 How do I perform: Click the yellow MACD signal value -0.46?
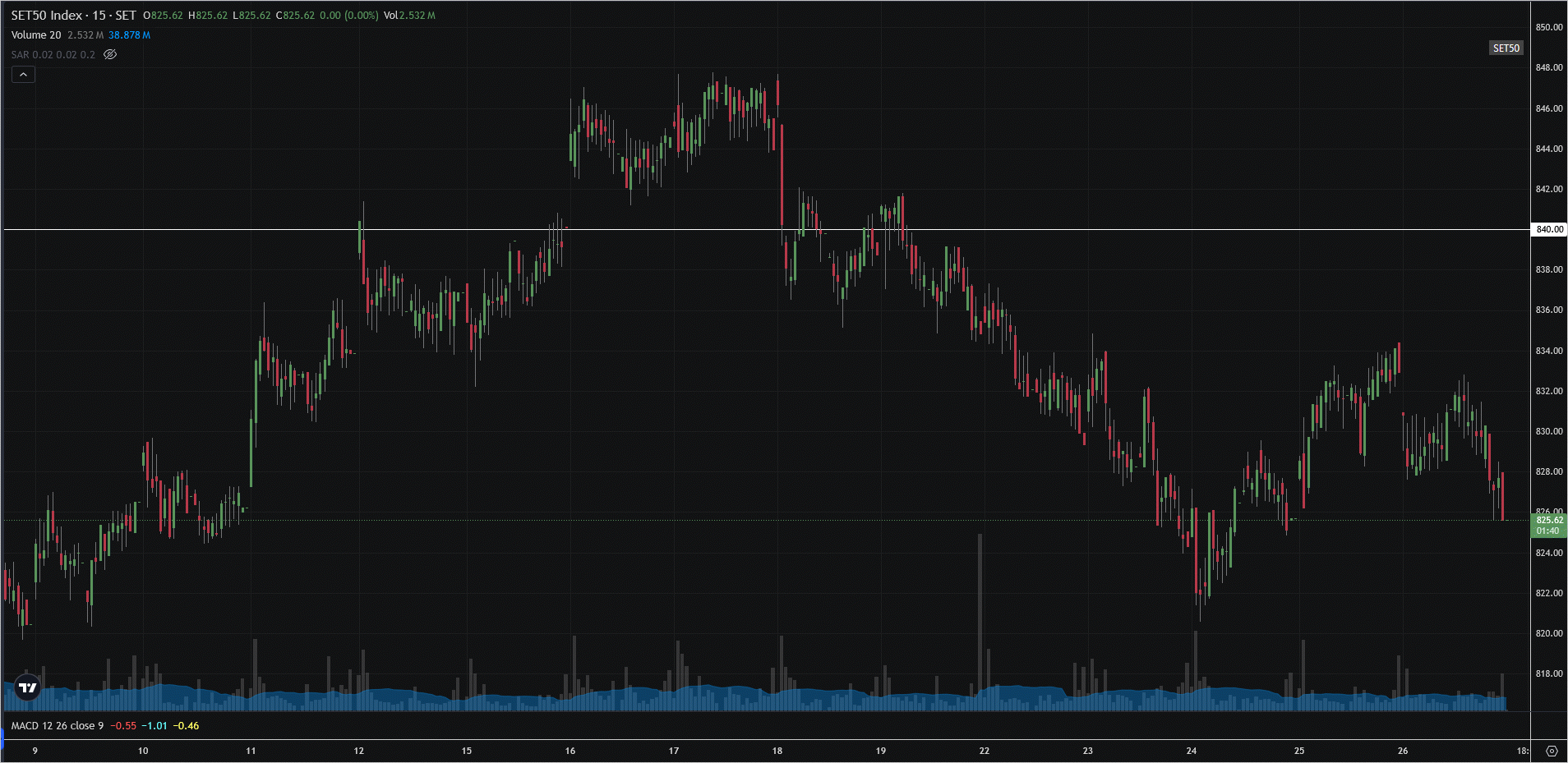click(x=186, y=726)
